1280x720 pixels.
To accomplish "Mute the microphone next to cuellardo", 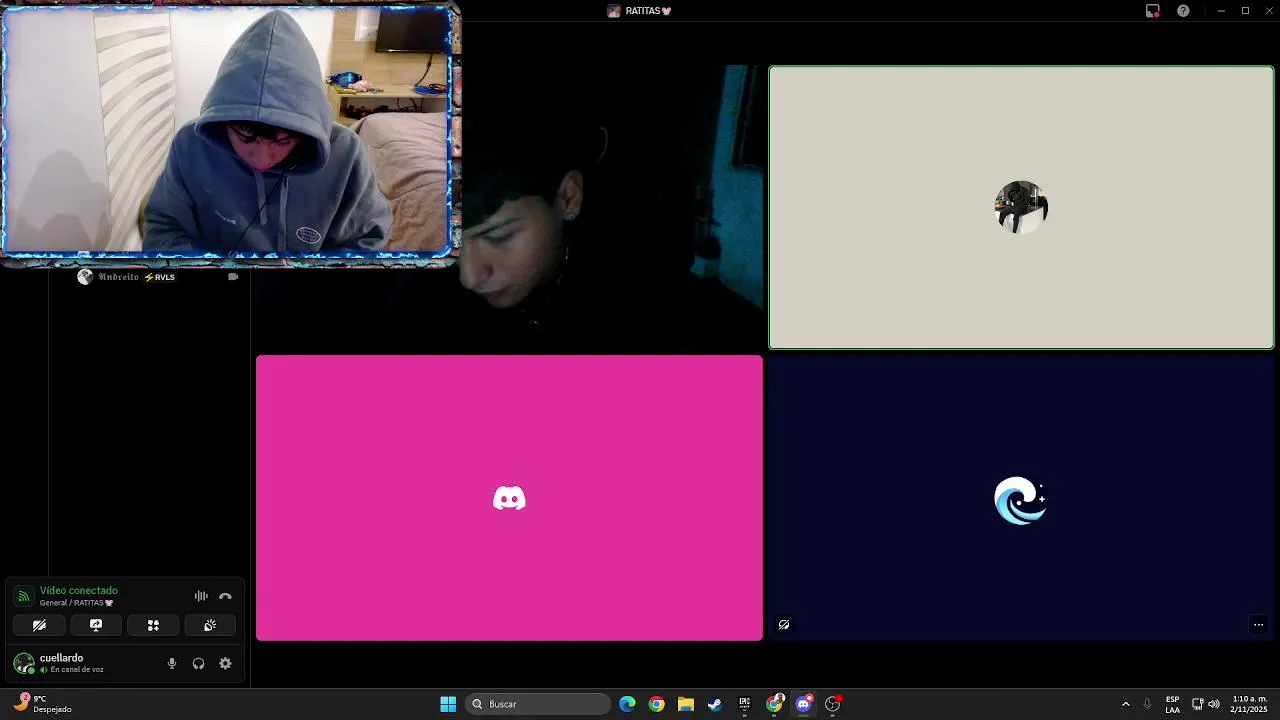I will 172,663.
